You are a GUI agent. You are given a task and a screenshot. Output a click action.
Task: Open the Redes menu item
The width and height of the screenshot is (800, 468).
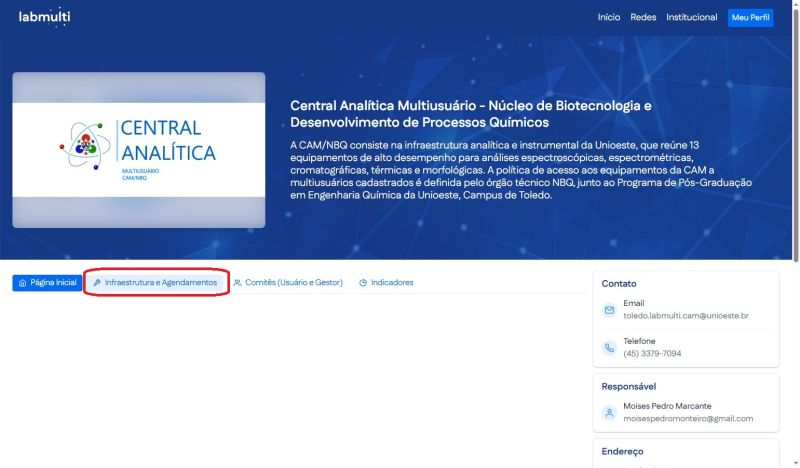click(643, 17)
